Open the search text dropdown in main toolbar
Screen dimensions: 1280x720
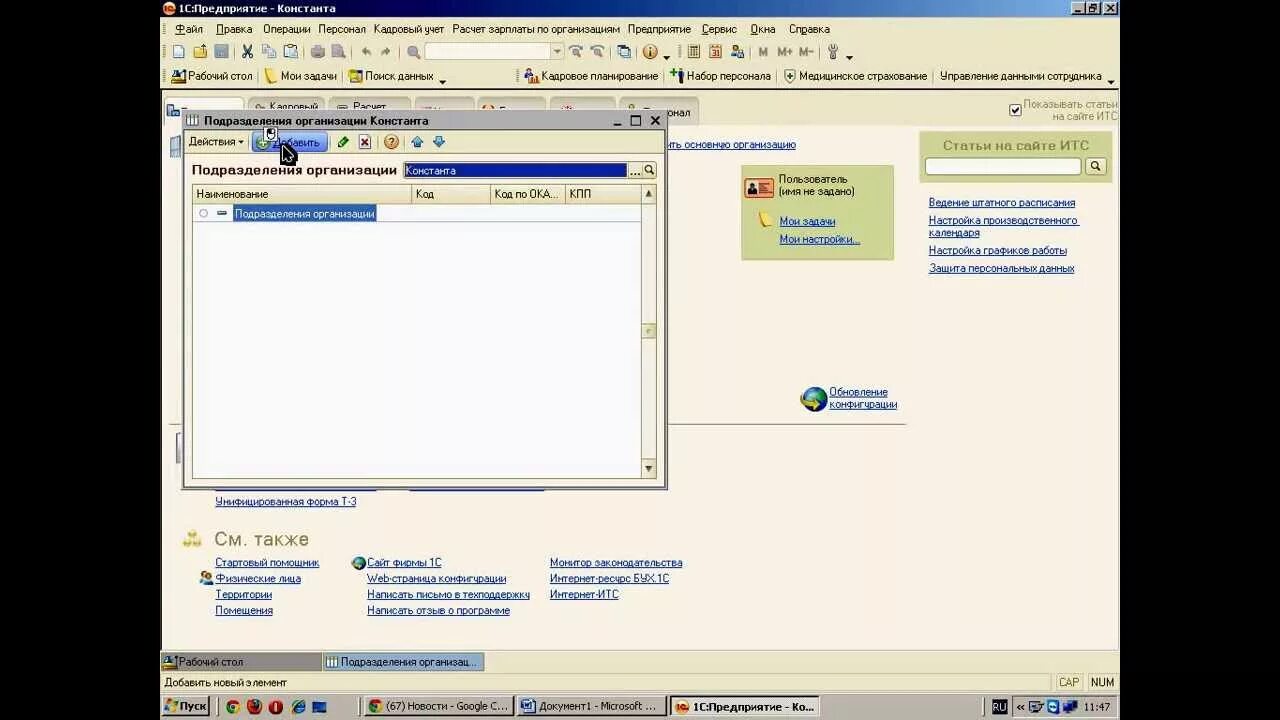pos(557,52)
